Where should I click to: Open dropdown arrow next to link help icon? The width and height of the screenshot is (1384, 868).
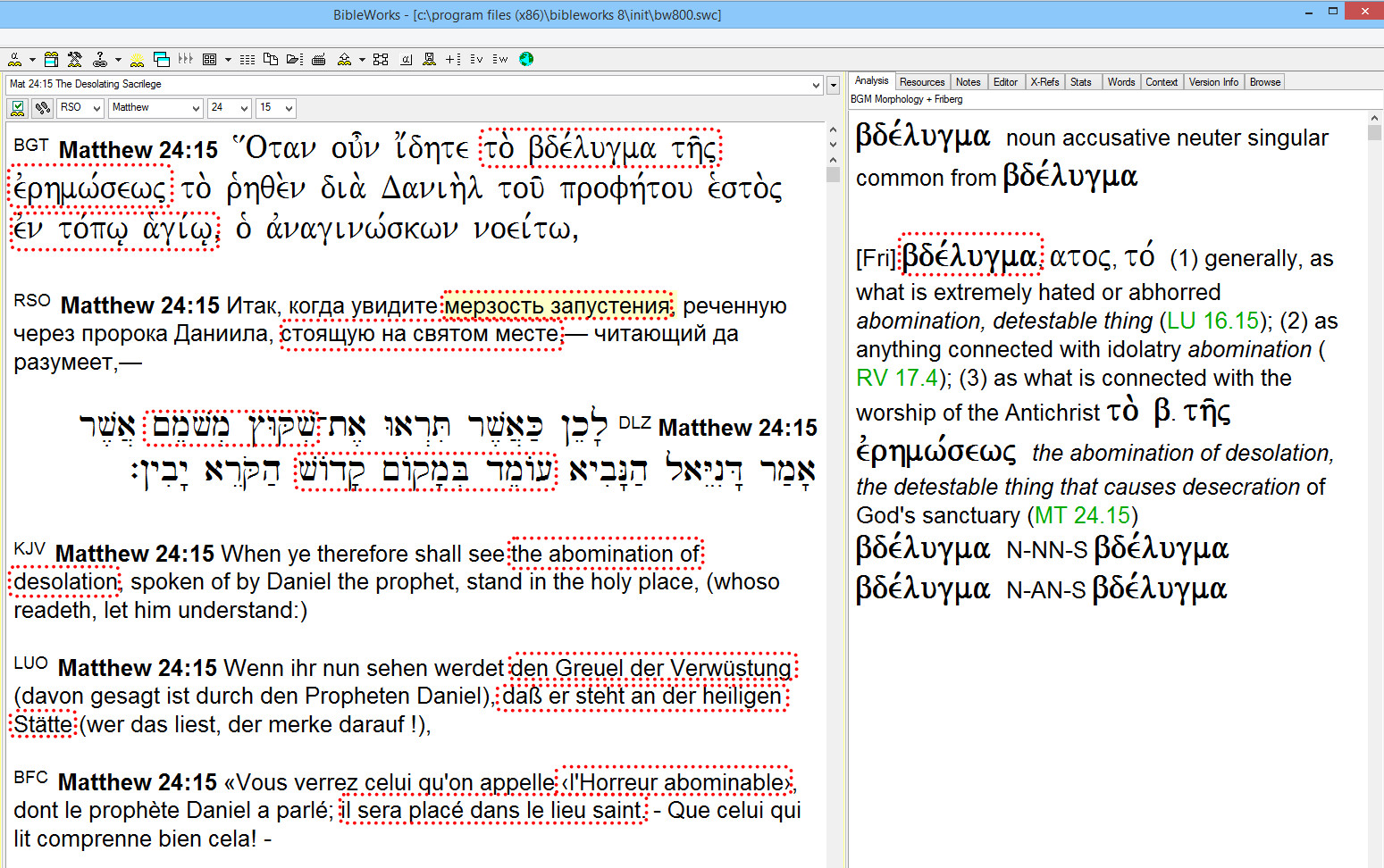pyautogui.click(x=118, y=60)
